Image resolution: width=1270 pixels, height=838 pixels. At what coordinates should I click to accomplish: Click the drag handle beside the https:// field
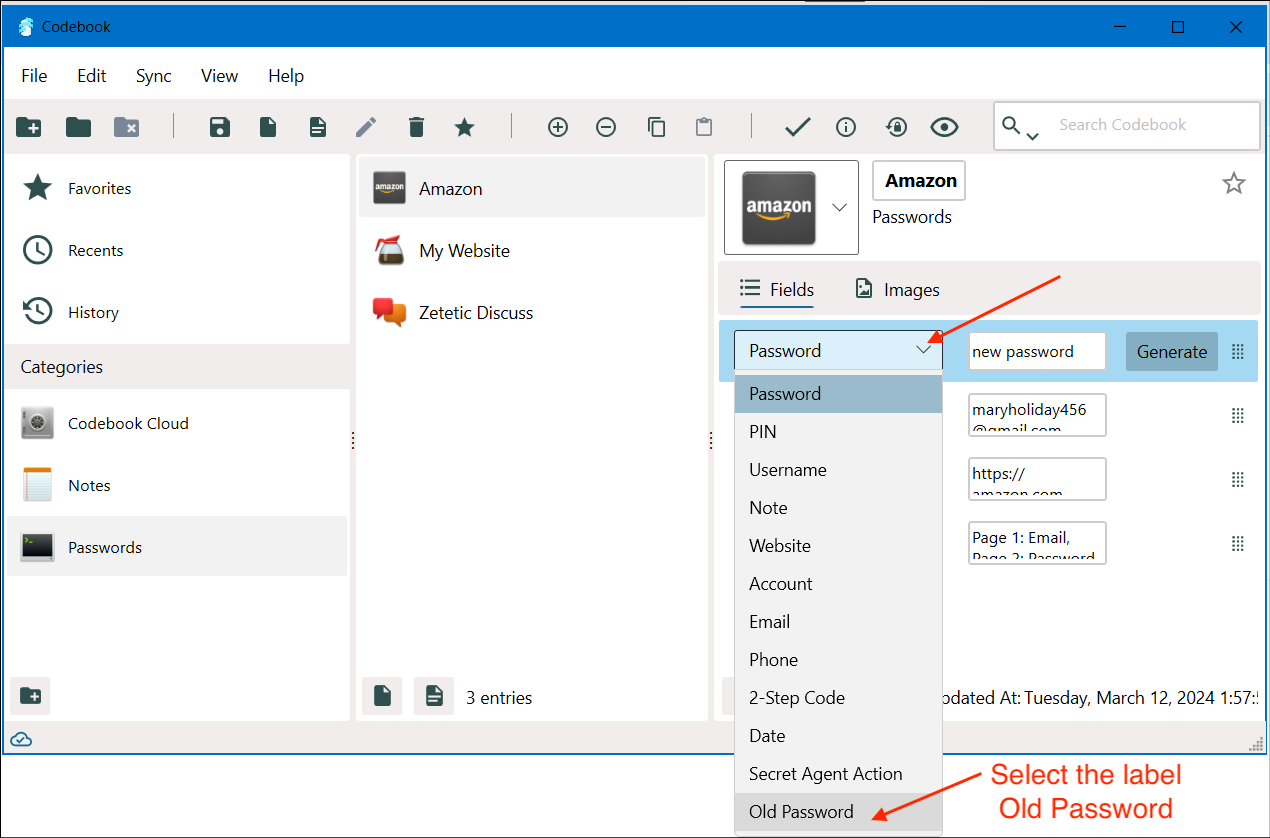pyautogui.click(x=1238, y=479)
